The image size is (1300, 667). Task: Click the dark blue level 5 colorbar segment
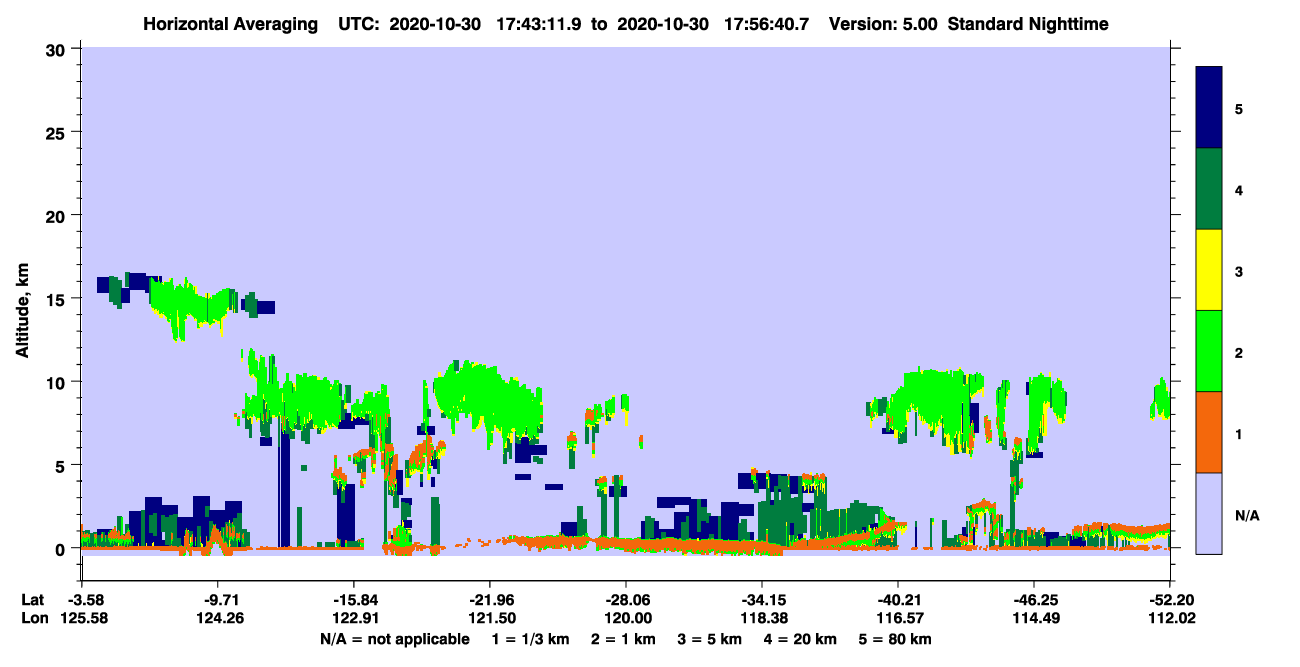1209,108
